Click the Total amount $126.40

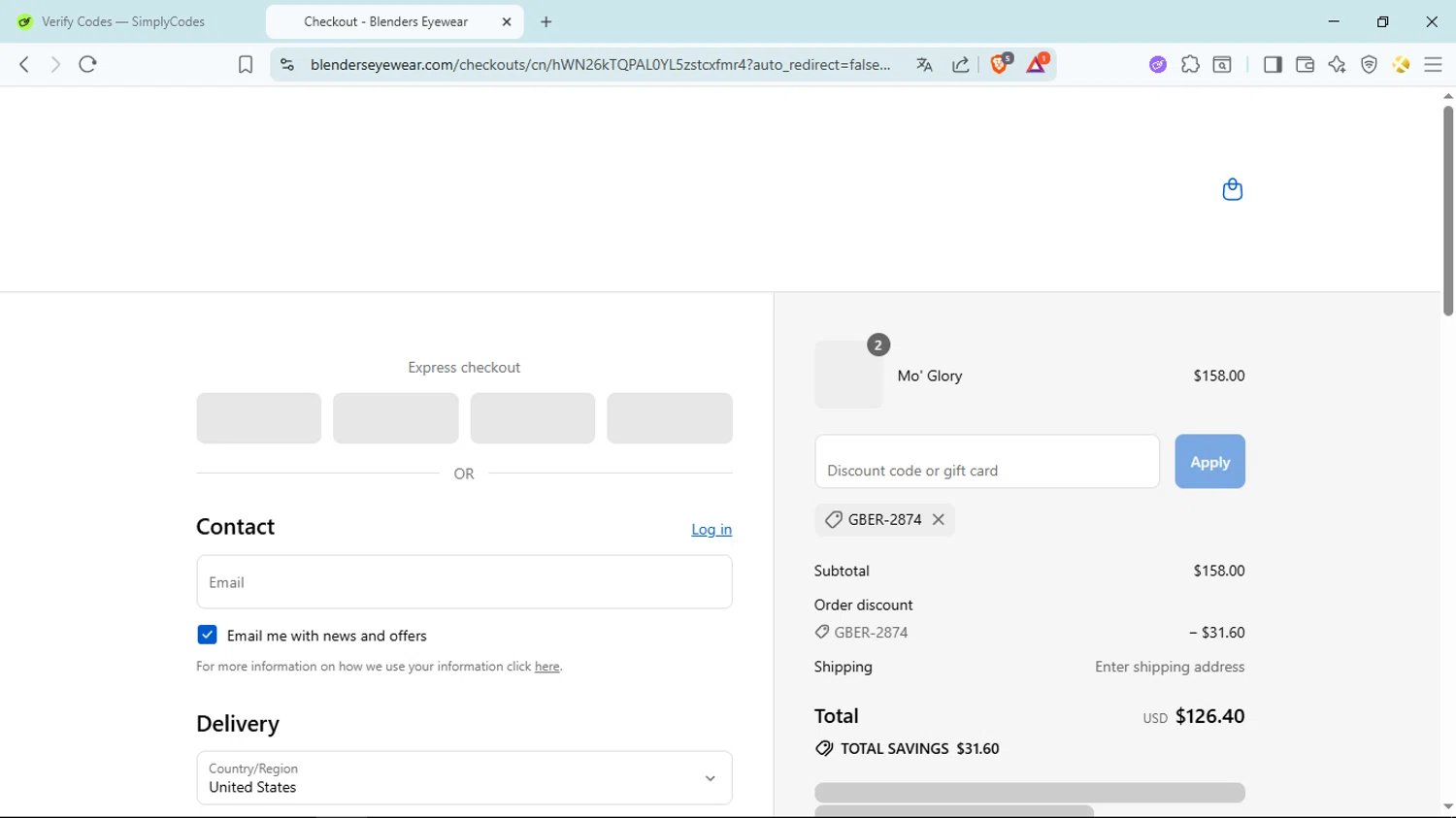[x=1209, y=716]
